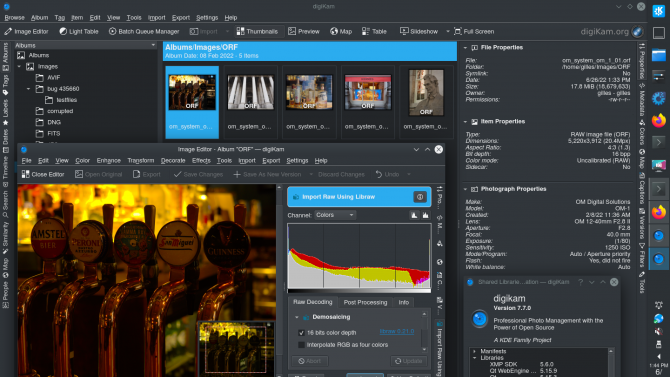Click the Update button in raw import

(x=408, y=361)
